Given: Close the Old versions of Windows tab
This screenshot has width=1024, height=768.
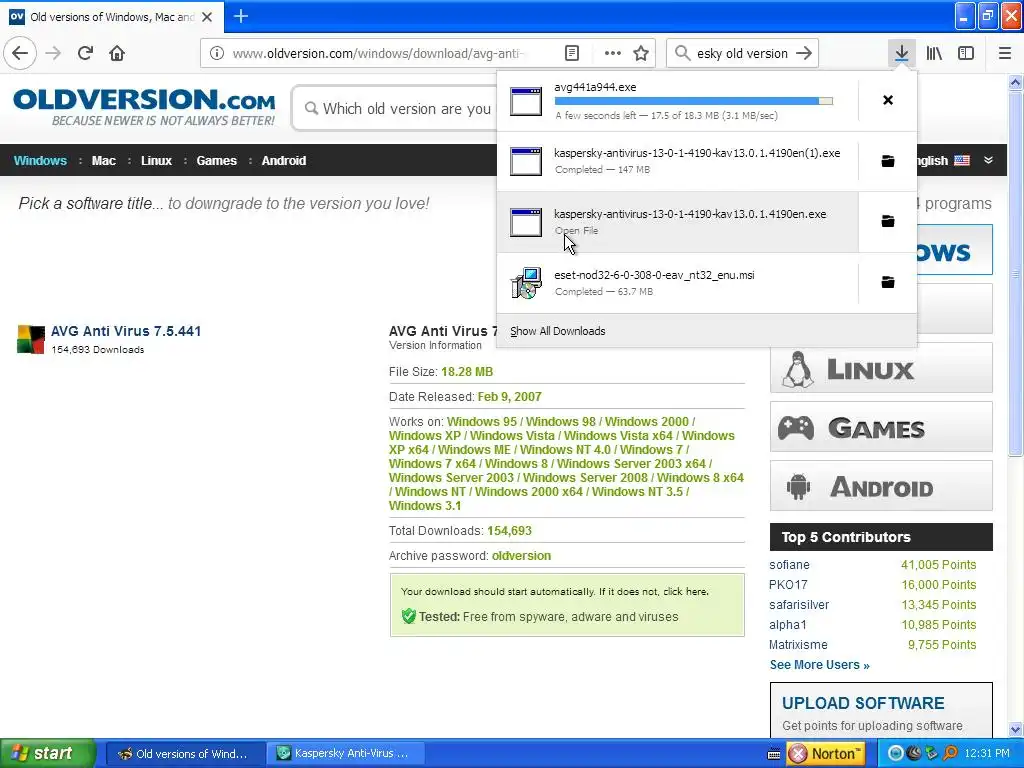Looking at the screenshot, I should pos(207,17).
